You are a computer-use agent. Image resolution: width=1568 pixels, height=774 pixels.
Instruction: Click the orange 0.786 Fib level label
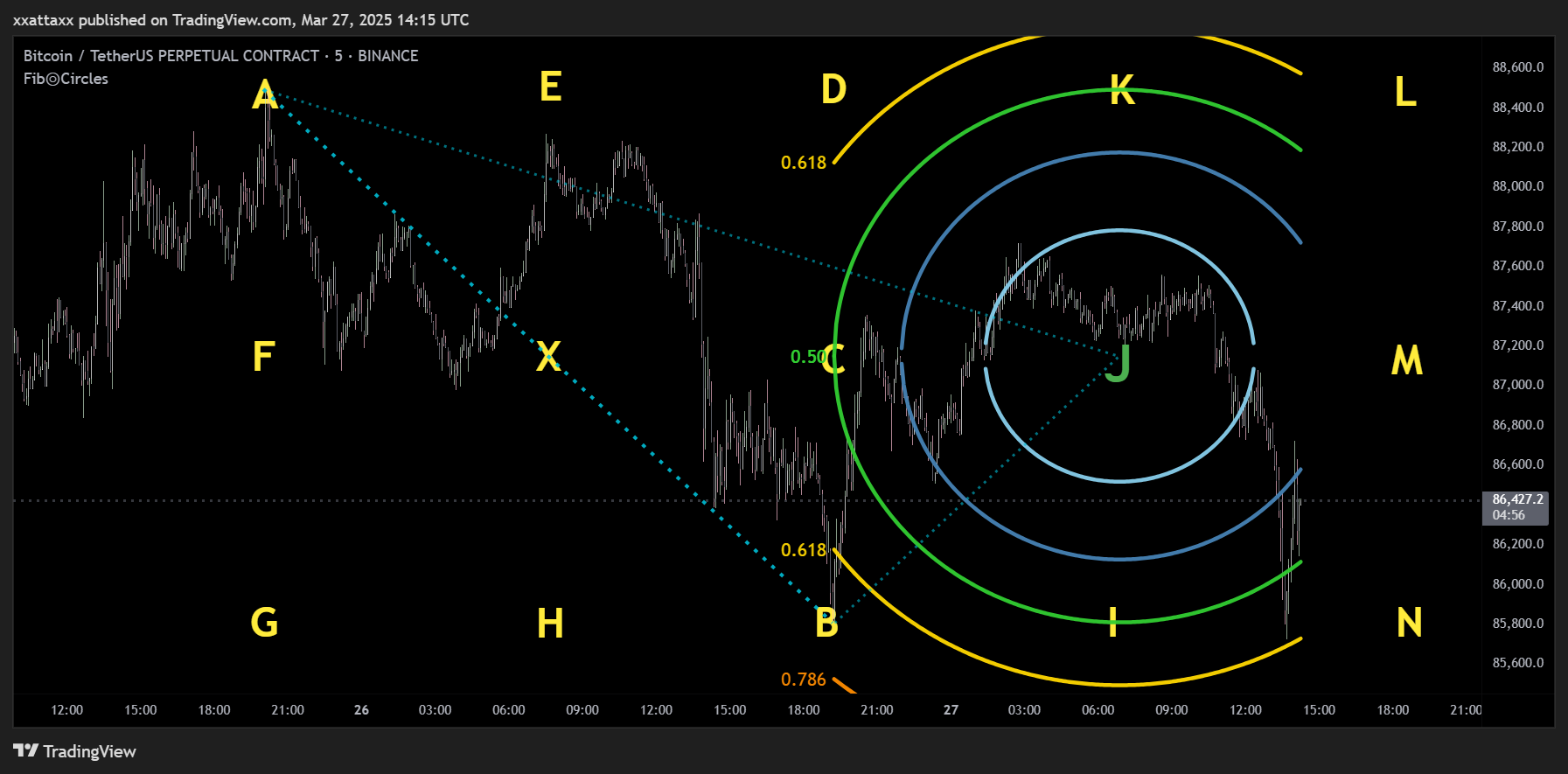coord(804,680)
